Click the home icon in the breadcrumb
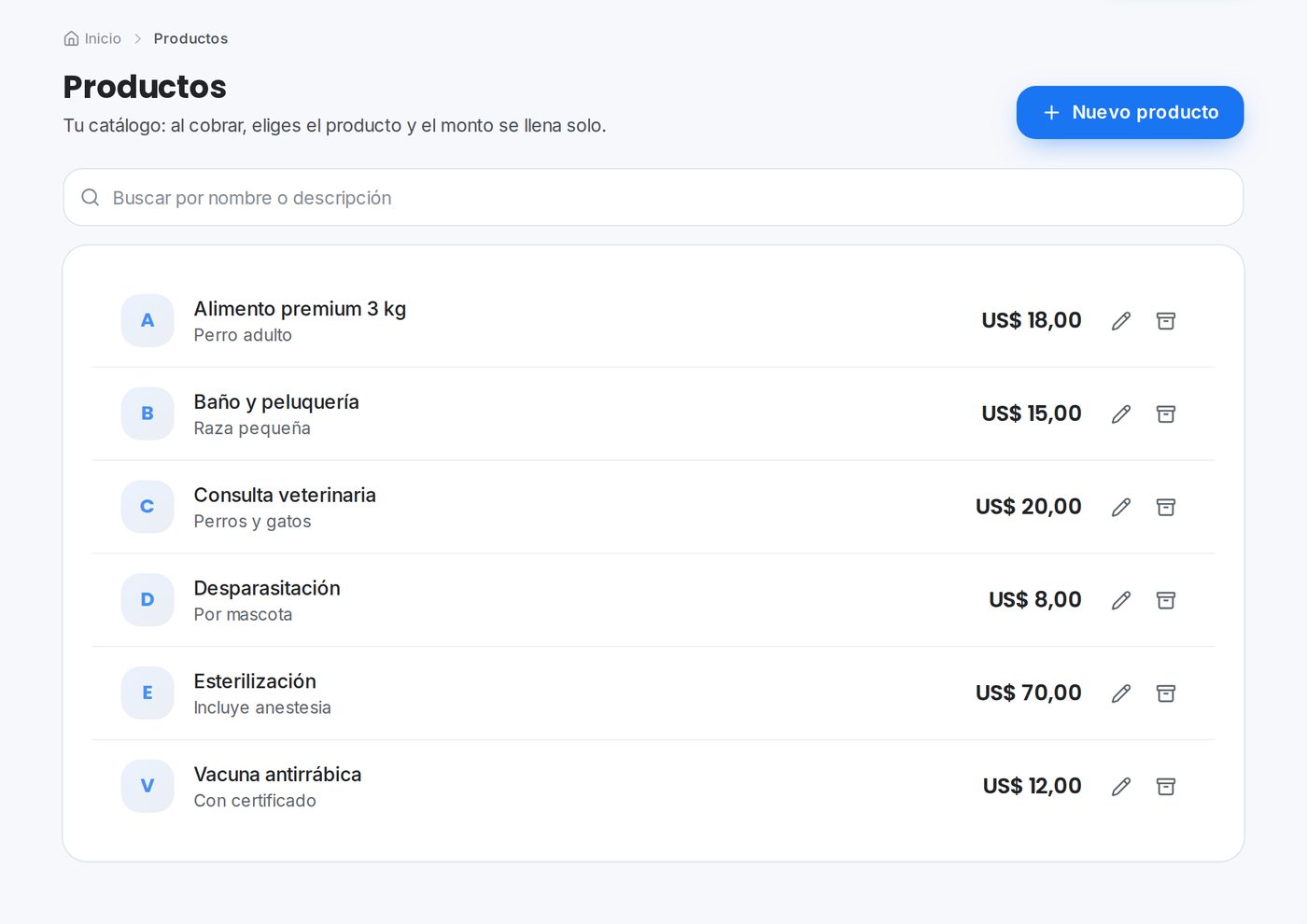Screen dimensions: 1307x924 coord(71,38)
